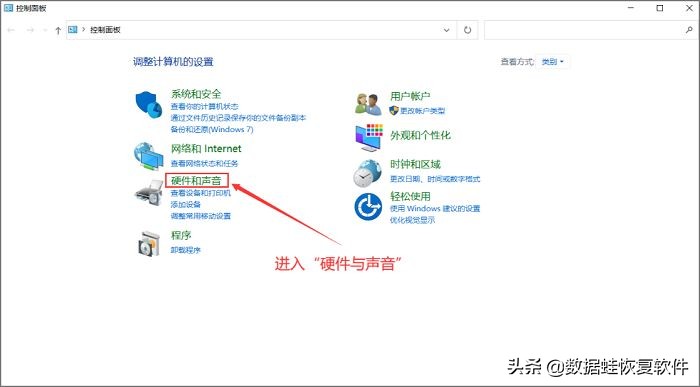
Task: Click 卸载程序 link
Action: 186,250
